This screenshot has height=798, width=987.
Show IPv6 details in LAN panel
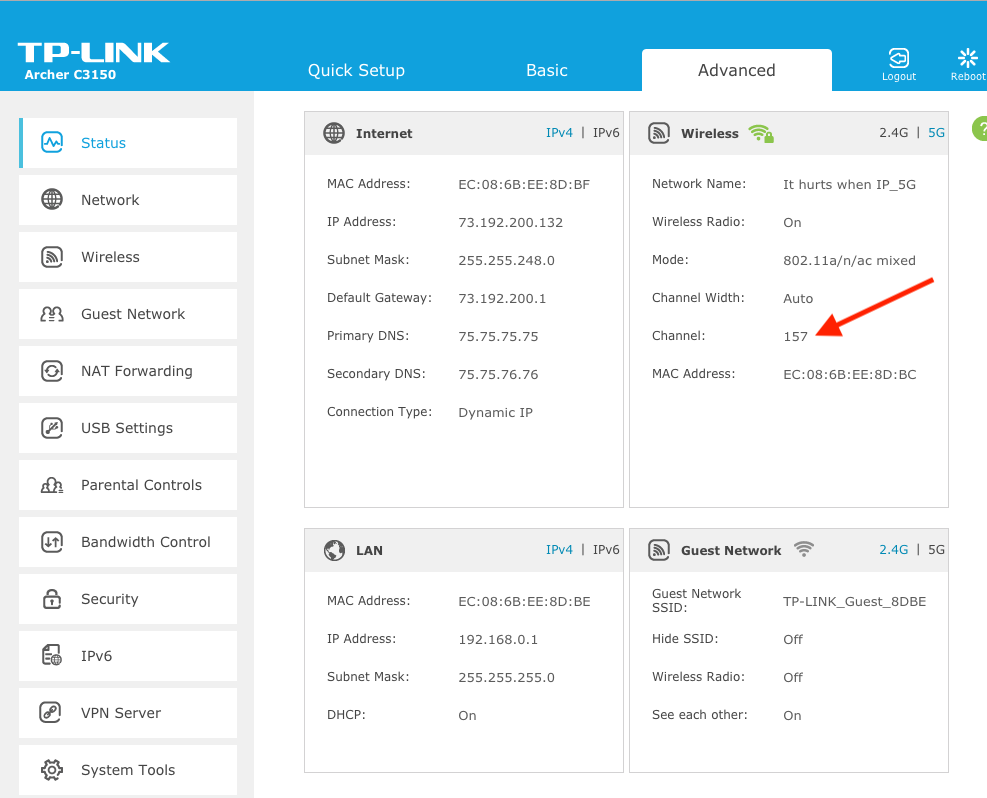pyautogui.click(x=606, y=549)
